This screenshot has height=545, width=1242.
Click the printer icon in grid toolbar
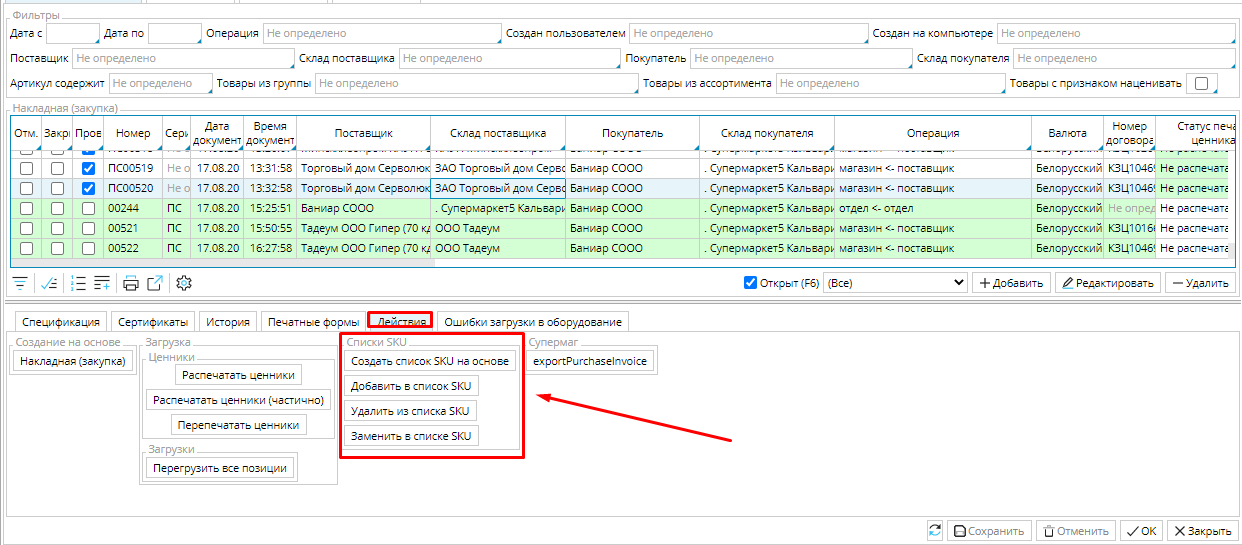pos(131,283)
